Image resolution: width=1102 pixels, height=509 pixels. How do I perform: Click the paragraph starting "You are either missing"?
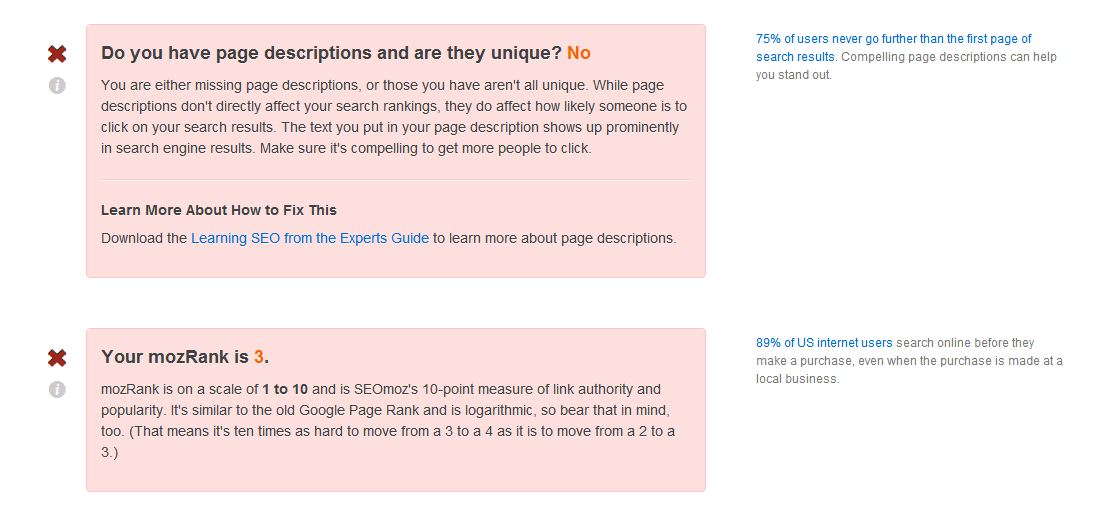[x=394, y=117]
